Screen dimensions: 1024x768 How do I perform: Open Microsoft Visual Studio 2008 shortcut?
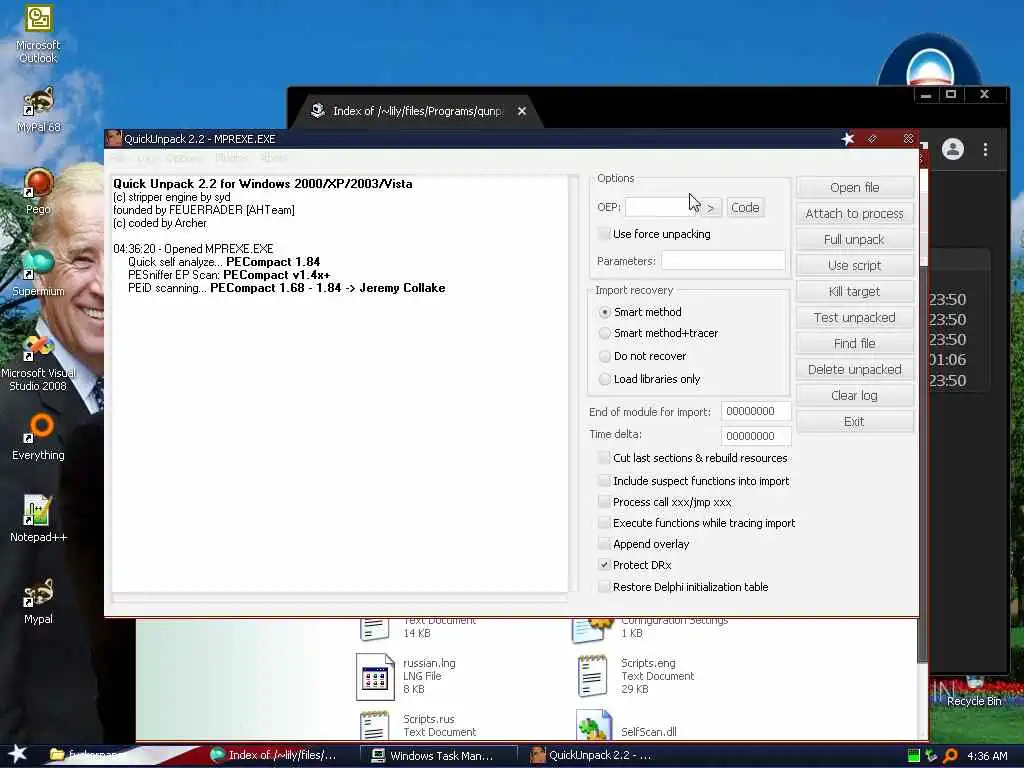tap(38, 363)
